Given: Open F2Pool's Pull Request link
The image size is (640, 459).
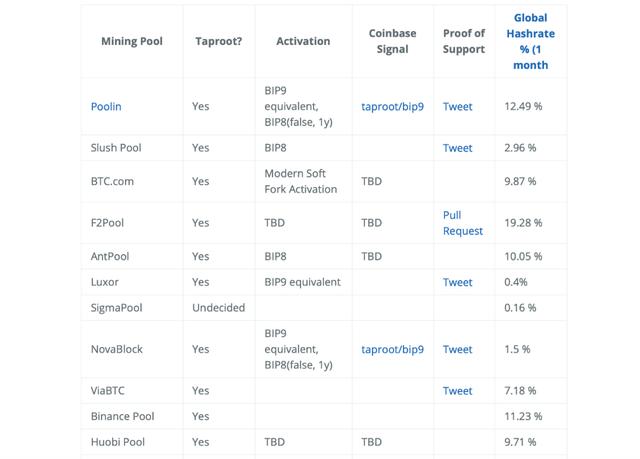Looking at the screenshot, I should [x=462, y=223].
